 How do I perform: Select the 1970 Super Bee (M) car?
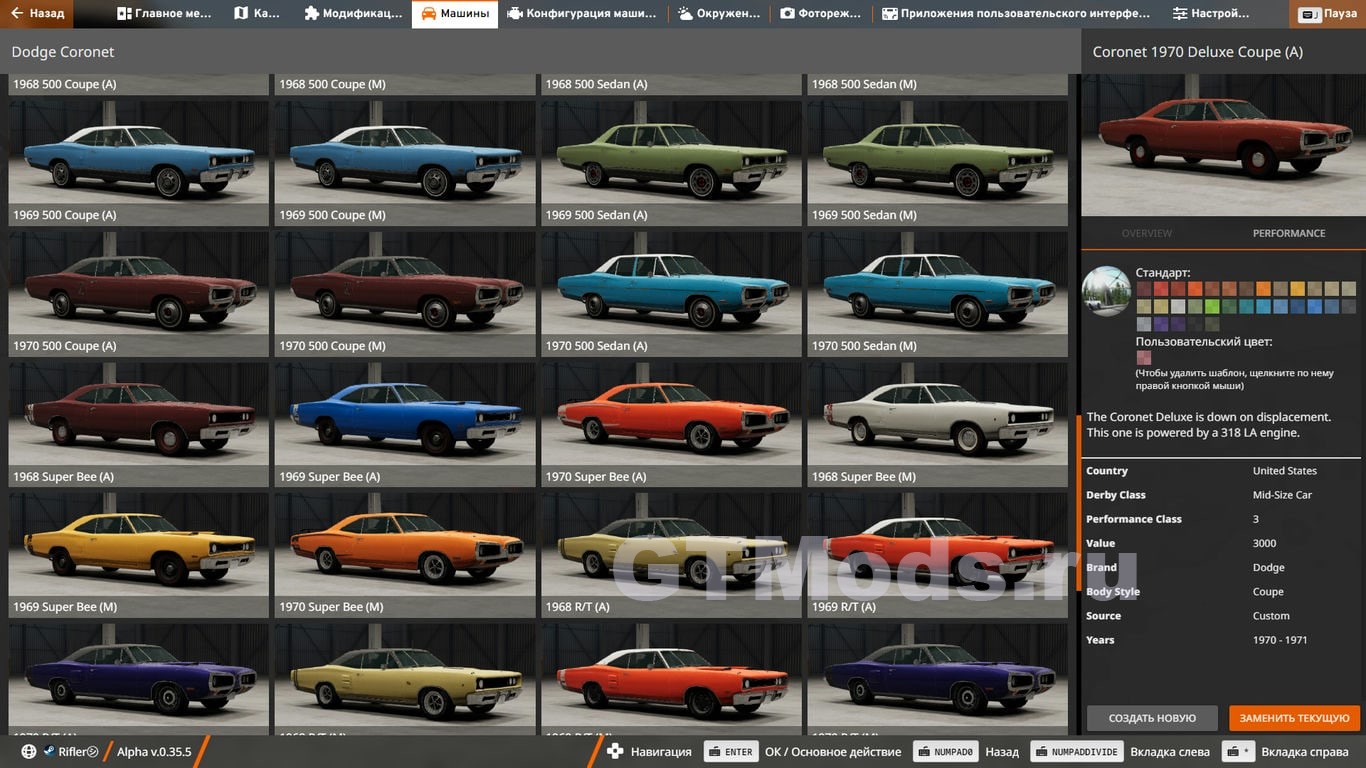[405, 556]
